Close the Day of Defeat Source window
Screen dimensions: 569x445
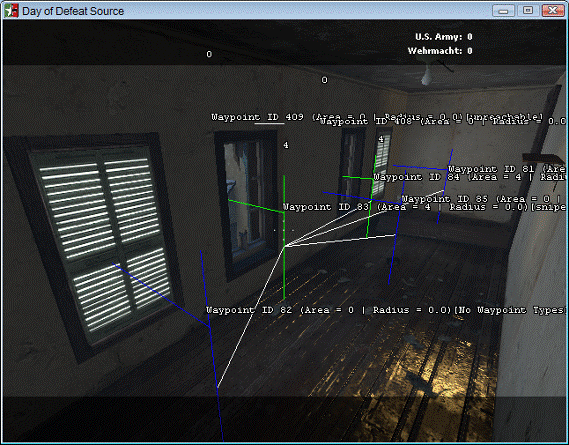[552, 11]
